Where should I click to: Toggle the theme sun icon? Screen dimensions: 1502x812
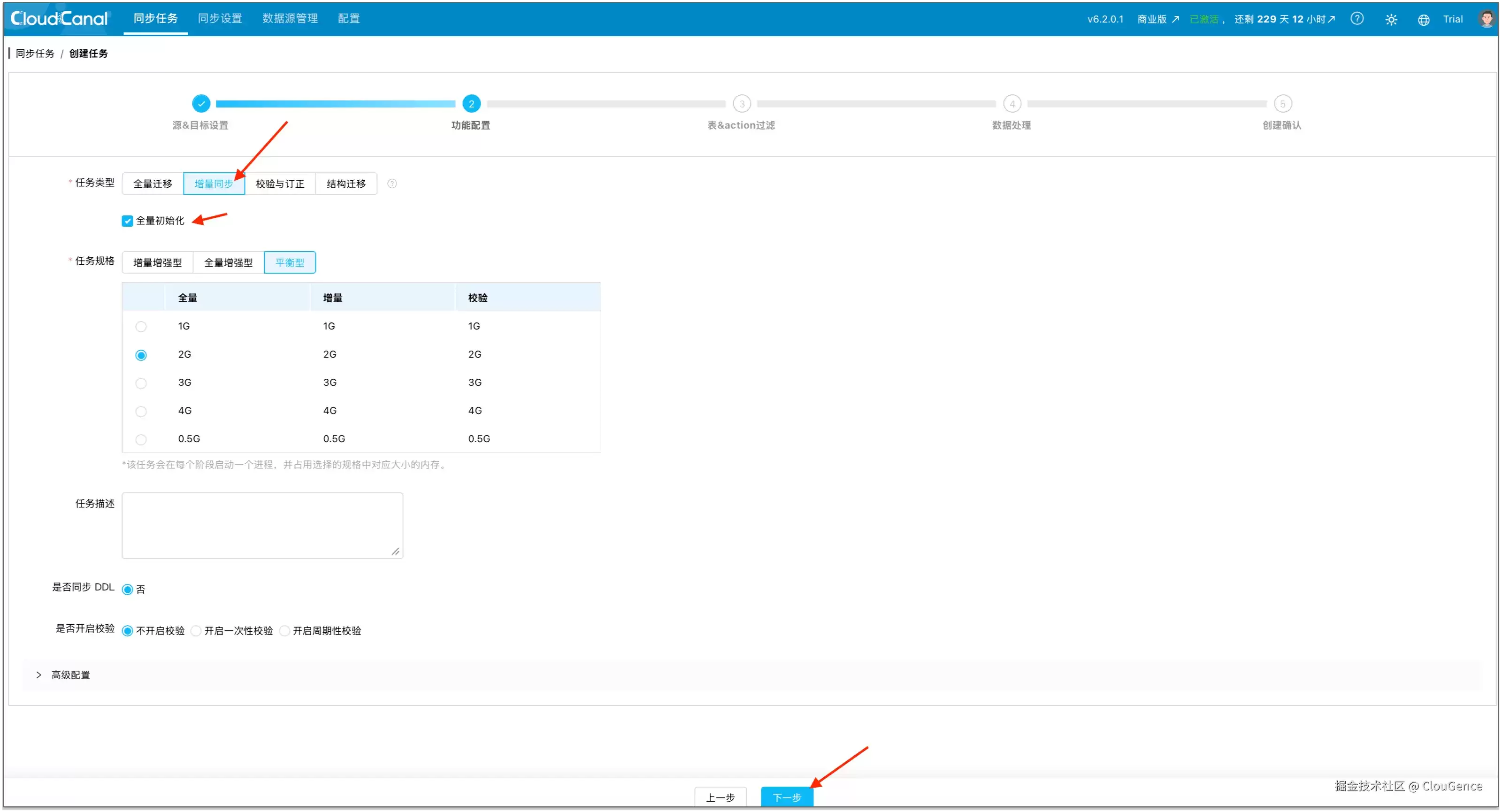(x=1391, y=19)
